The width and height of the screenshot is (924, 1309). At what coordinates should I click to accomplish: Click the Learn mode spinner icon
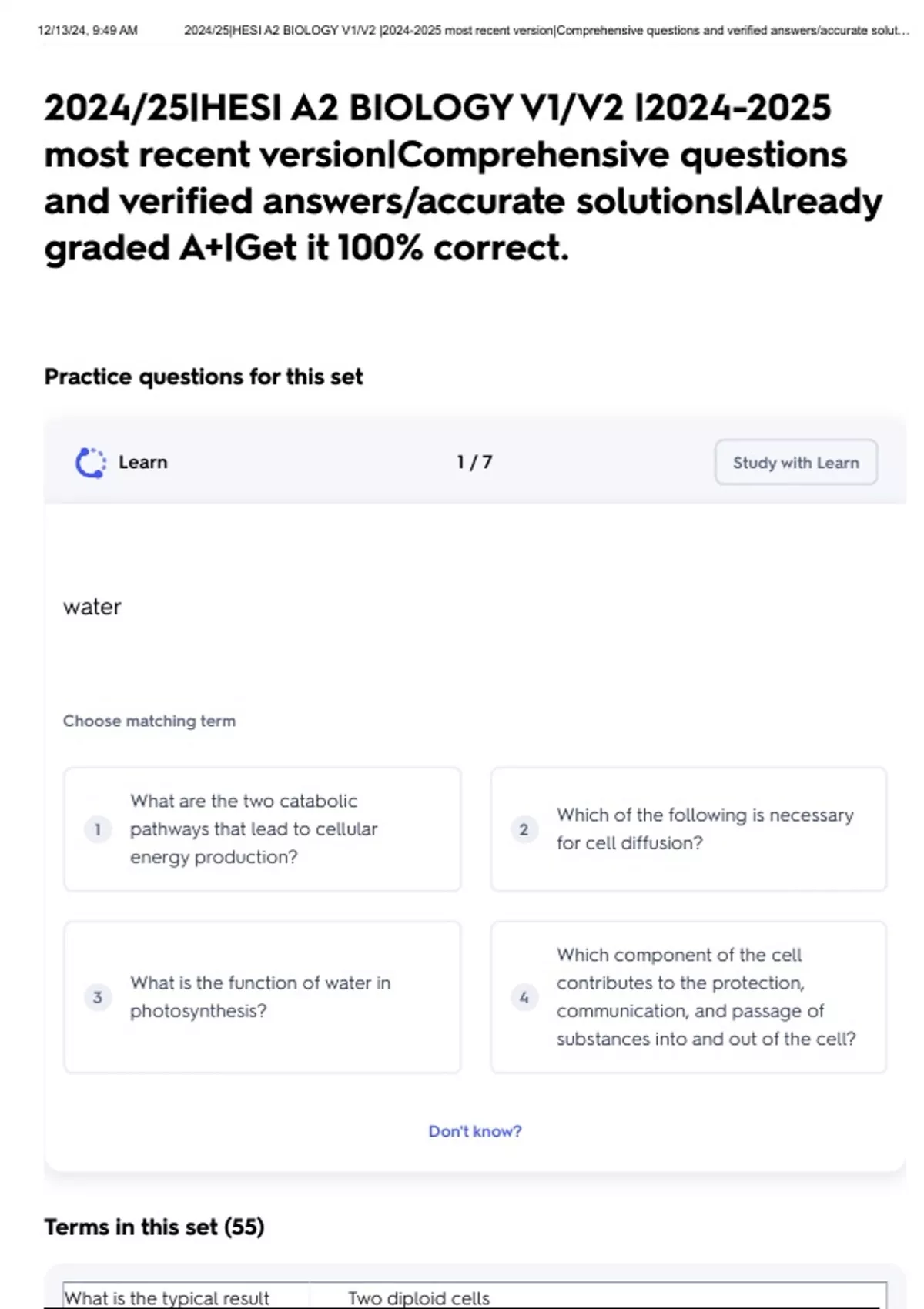click(x=90, y=463)
